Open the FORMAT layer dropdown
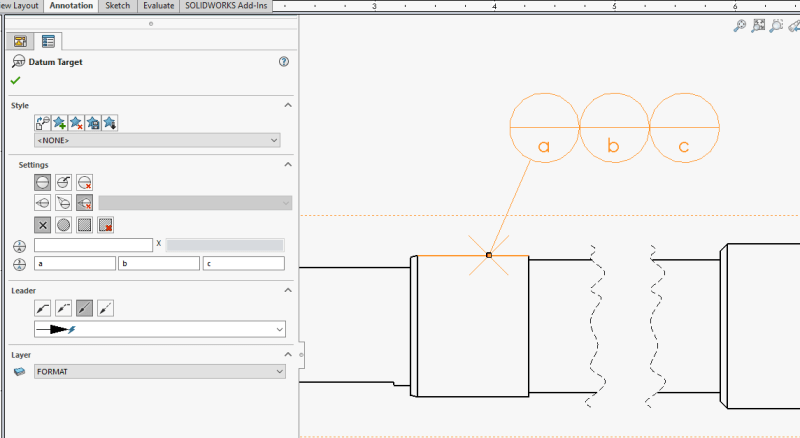Screen dimensions: 800x438 (x=160, y=372)
